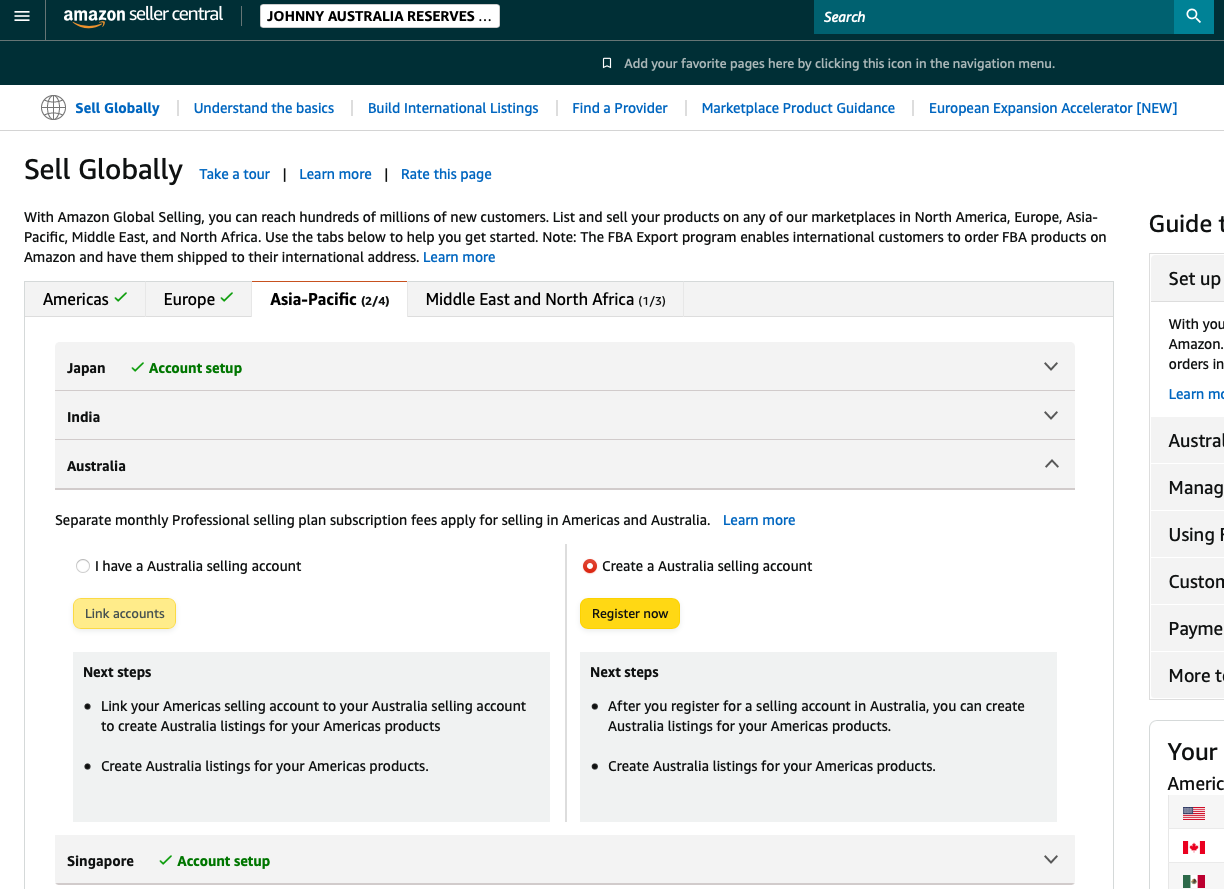
Task: Select 'Create a Australia selling account' radio
Action: 590,566
